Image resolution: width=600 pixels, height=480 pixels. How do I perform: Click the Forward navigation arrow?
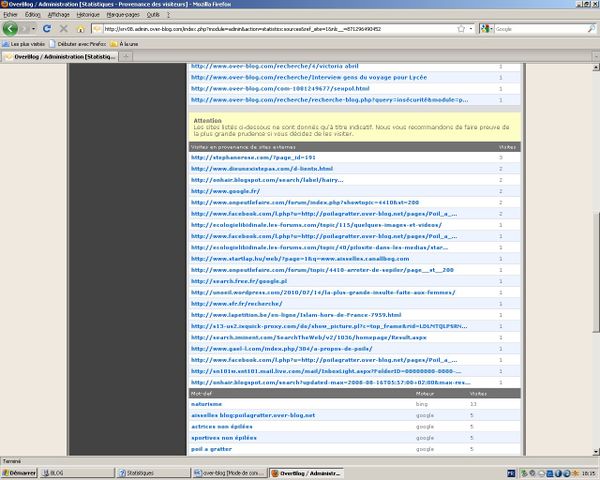tap(24, 29)
